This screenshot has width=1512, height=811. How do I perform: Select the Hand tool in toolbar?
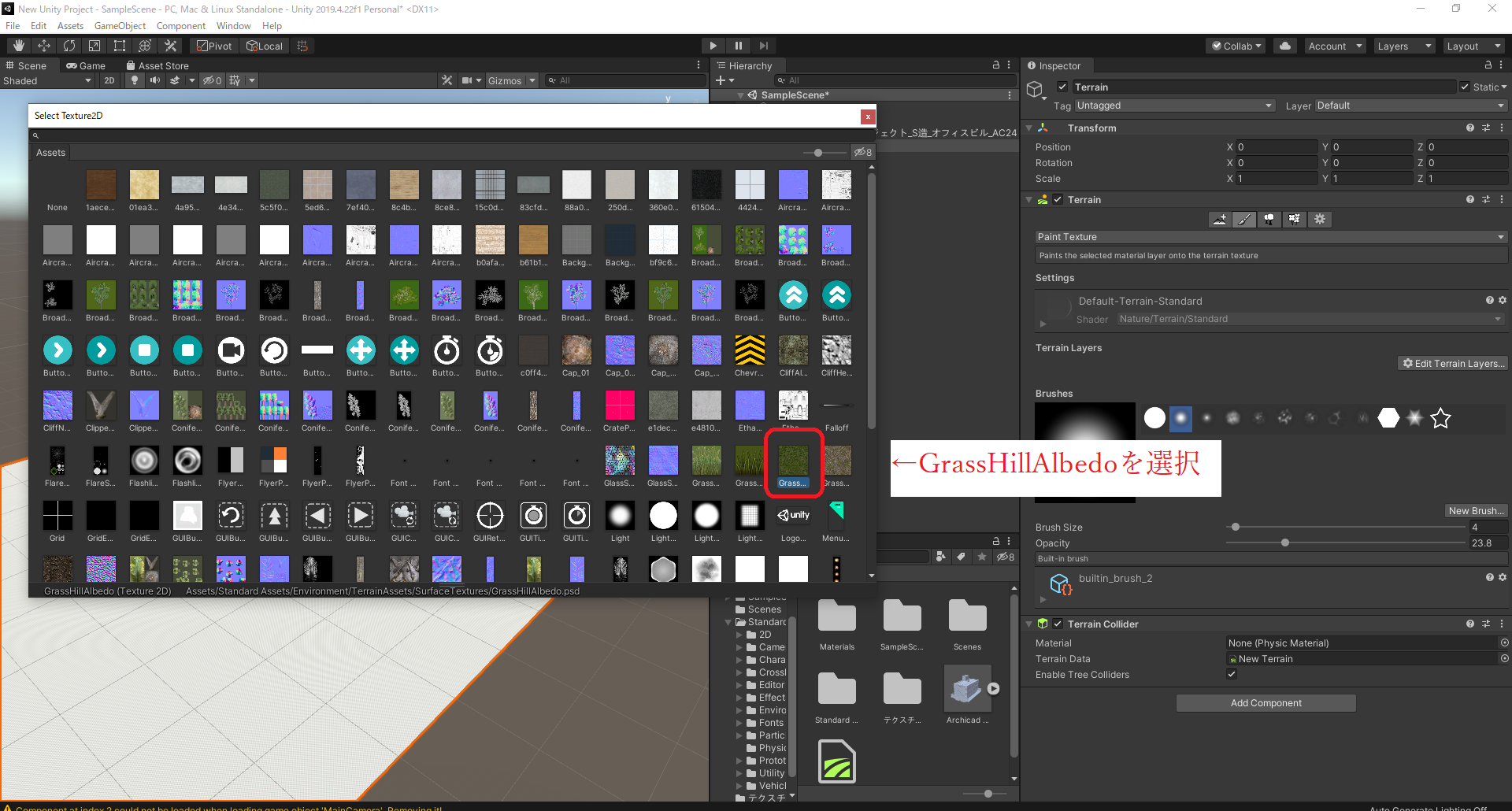(x=19, y=46)
